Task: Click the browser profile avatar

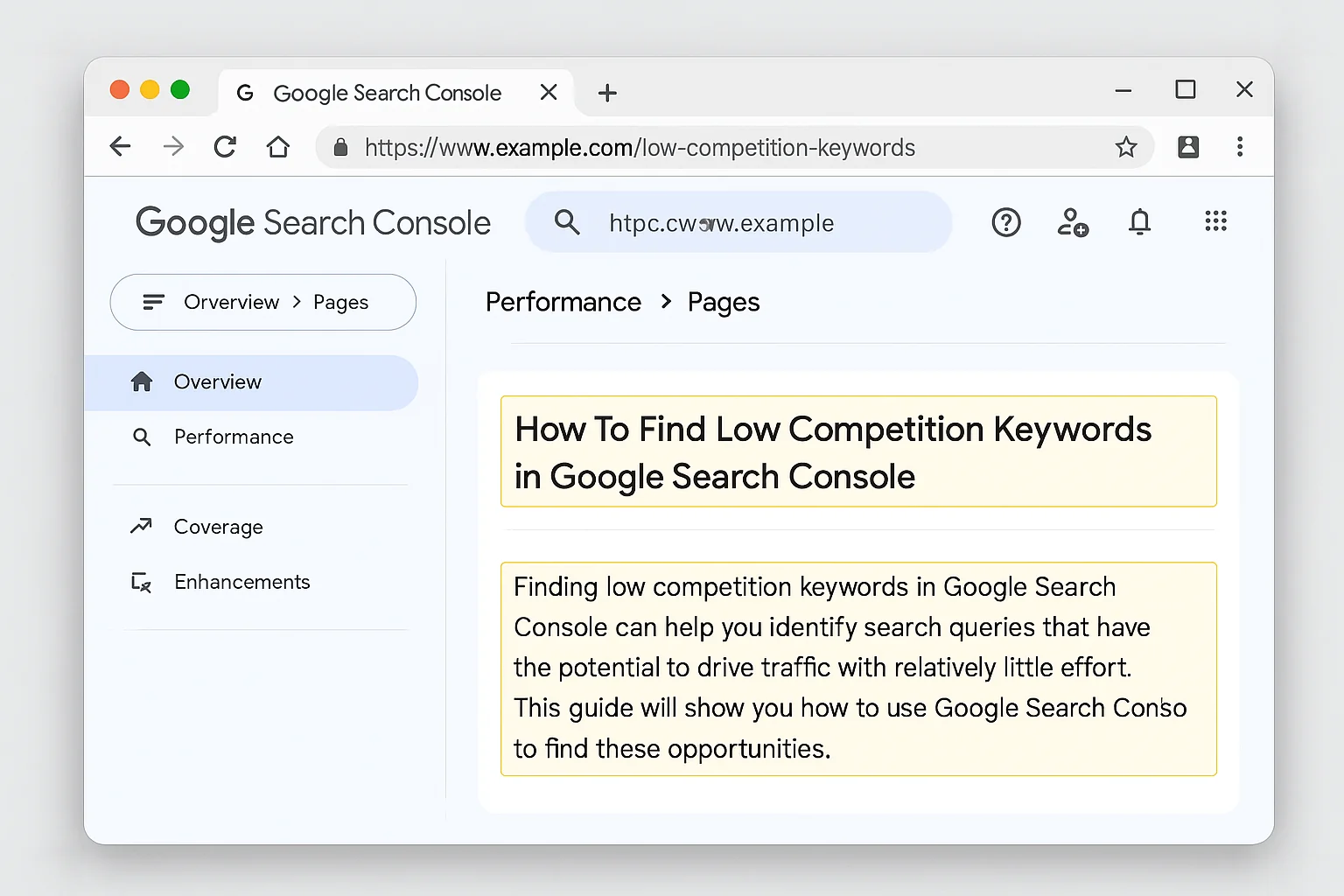Action: coord(1188,147)
